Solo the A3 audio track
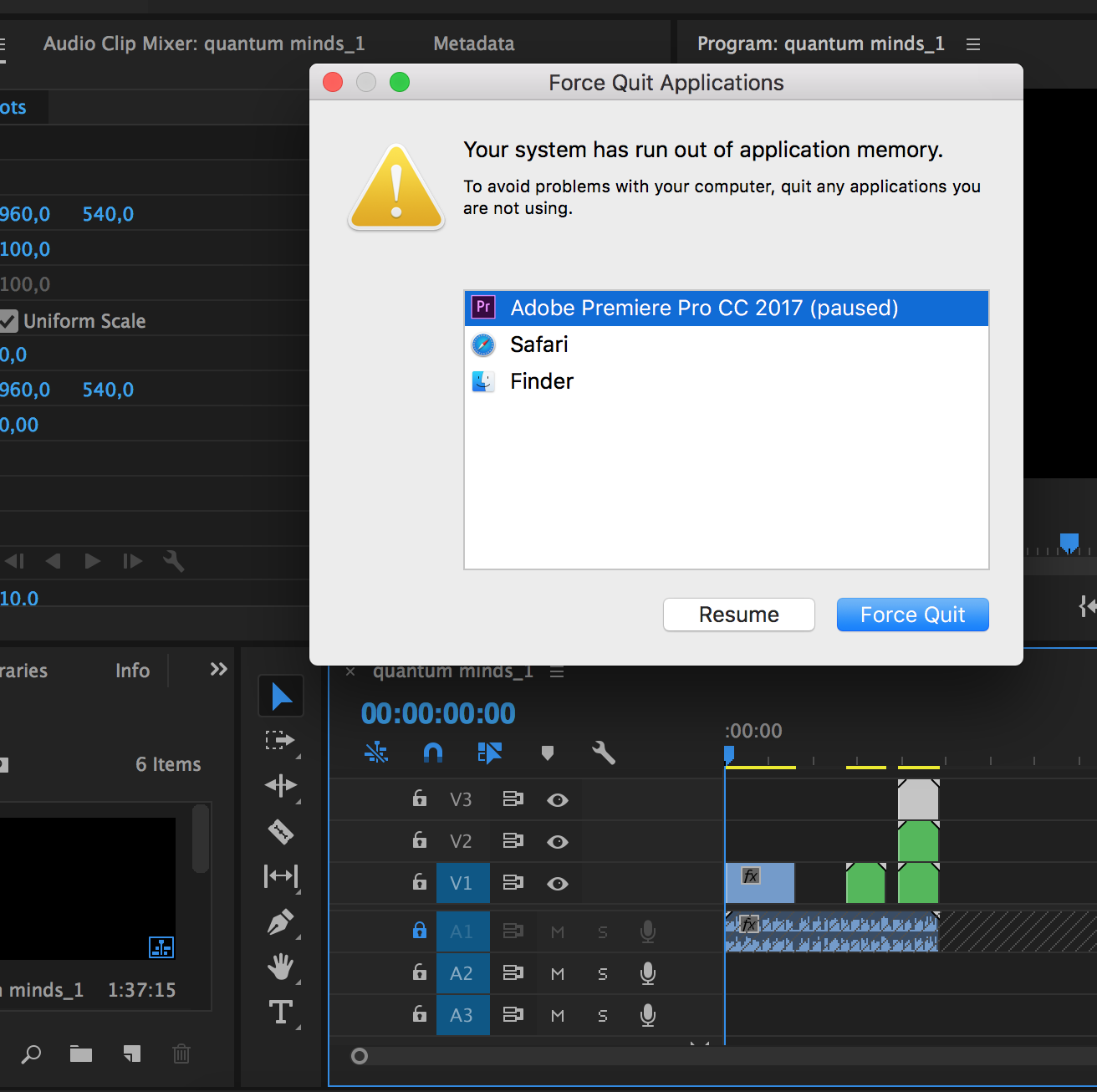 click(603, 1016)
